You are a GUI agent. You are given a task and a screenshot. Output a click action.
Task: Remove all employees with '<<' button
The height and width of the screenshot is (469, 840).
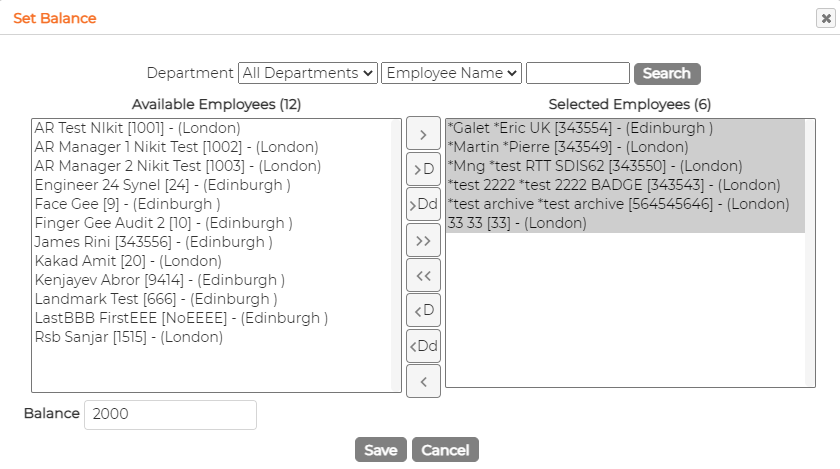[423, 275]
